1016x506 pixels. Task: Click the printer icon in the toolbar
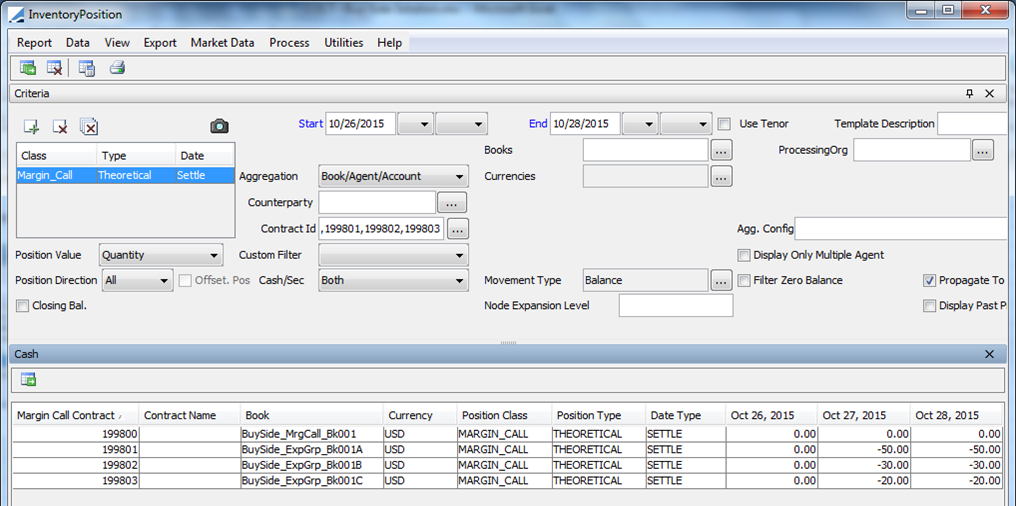[117, 67]
